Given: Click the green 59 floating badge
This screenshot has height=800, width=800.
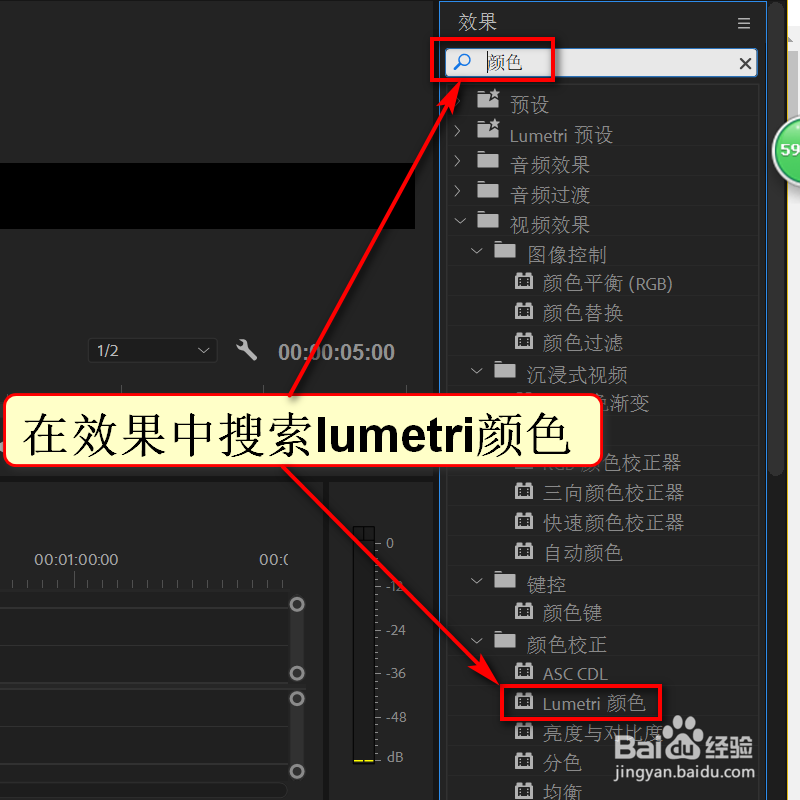Looking at the screenshot, I should (x=786, y=149).
